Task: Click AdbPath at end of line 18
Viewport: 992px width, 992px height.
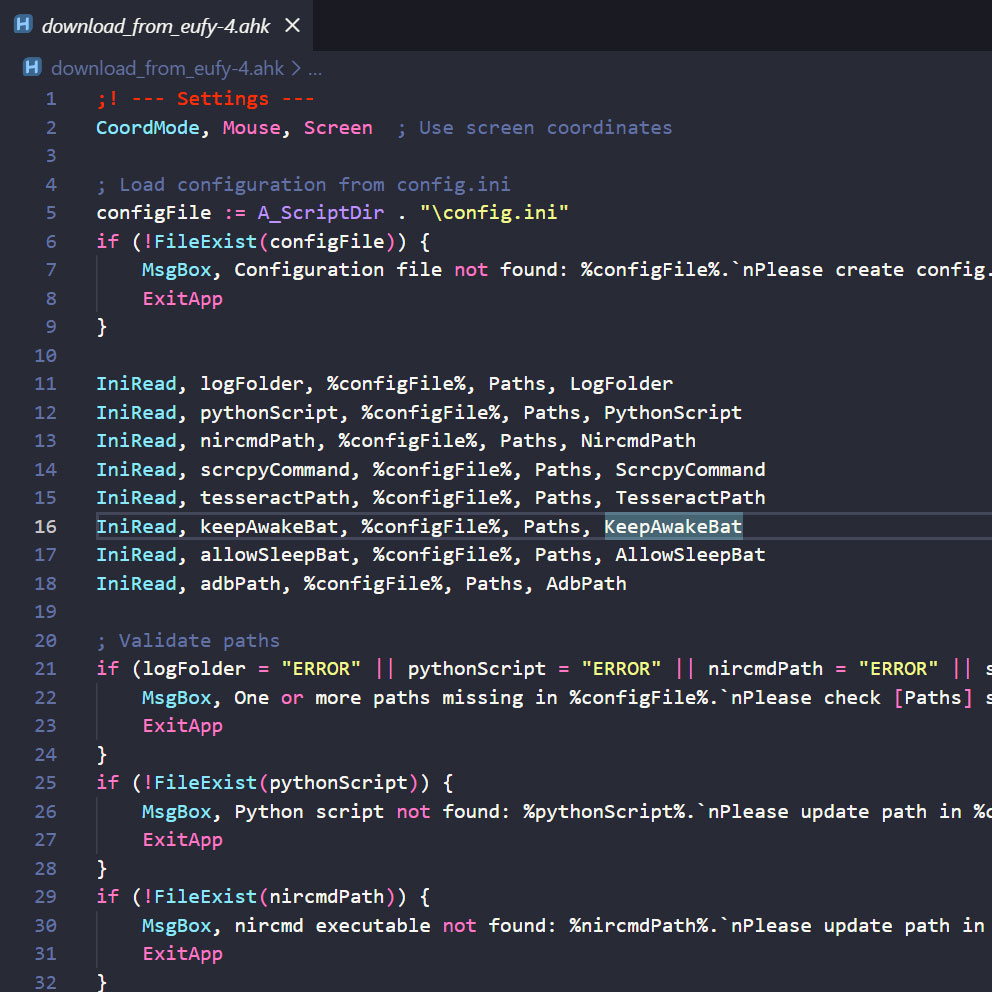Action: (x=586, y=583)
